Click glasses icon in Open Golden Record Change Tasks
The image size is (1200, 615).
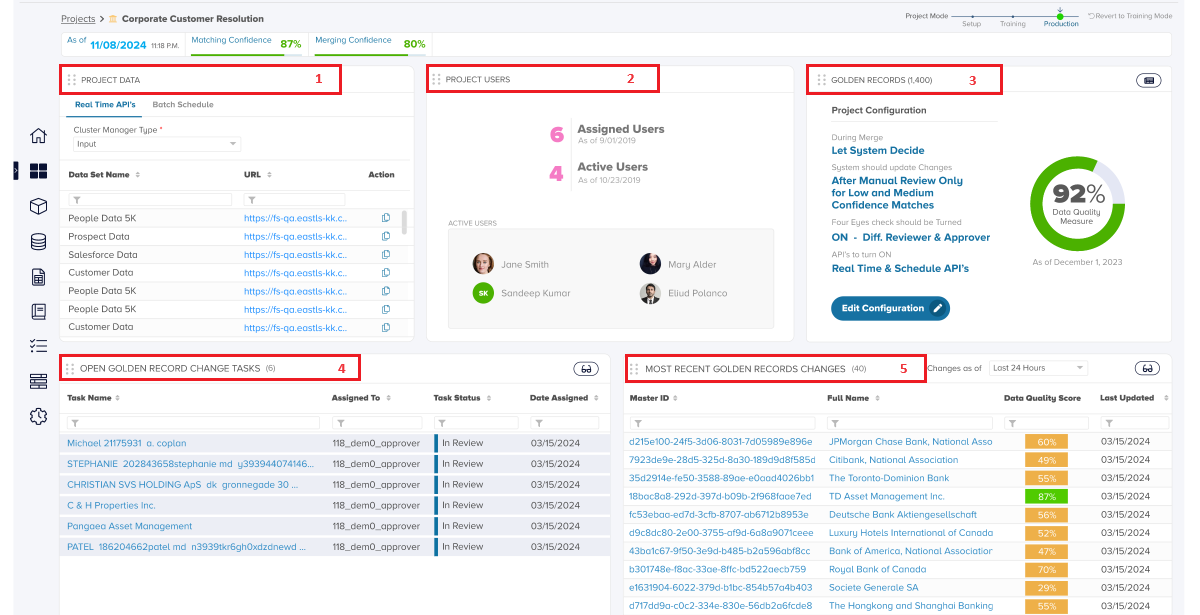(x=586, y=369)
